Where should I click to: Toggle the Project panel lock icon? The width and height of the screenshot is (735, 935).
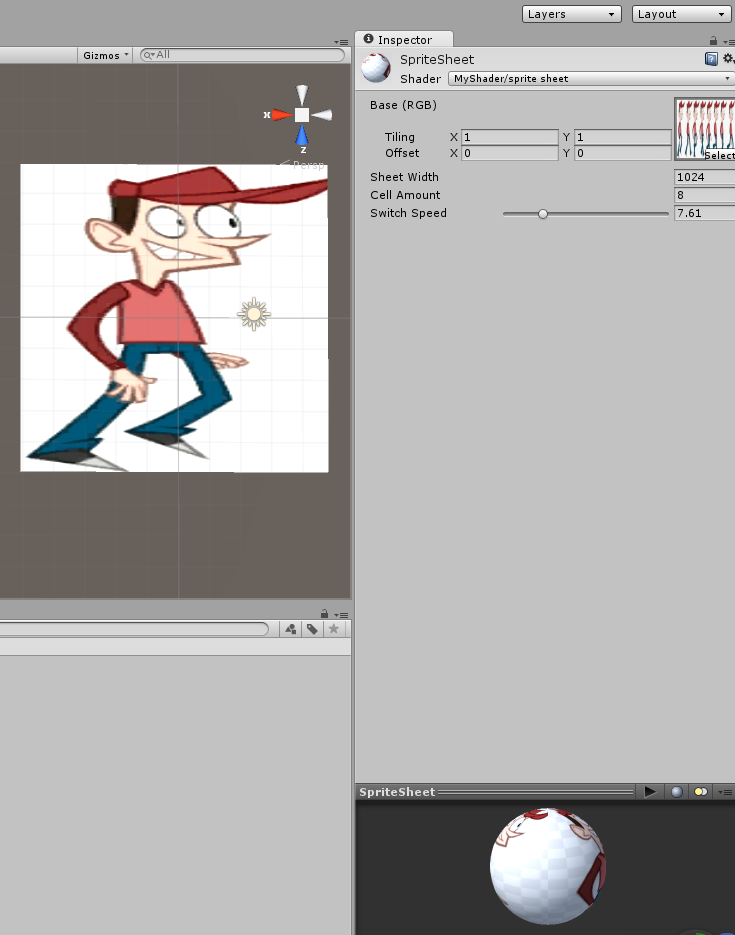click(x=324, y=614)
